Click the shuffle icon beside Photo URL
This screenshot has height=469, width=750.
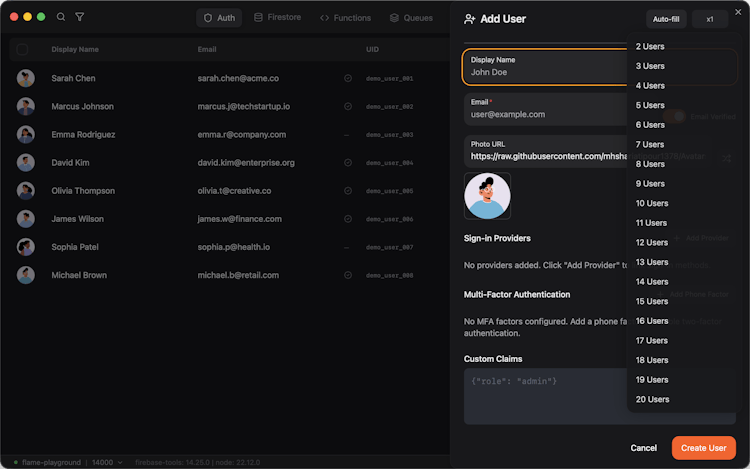pos(726,158)
